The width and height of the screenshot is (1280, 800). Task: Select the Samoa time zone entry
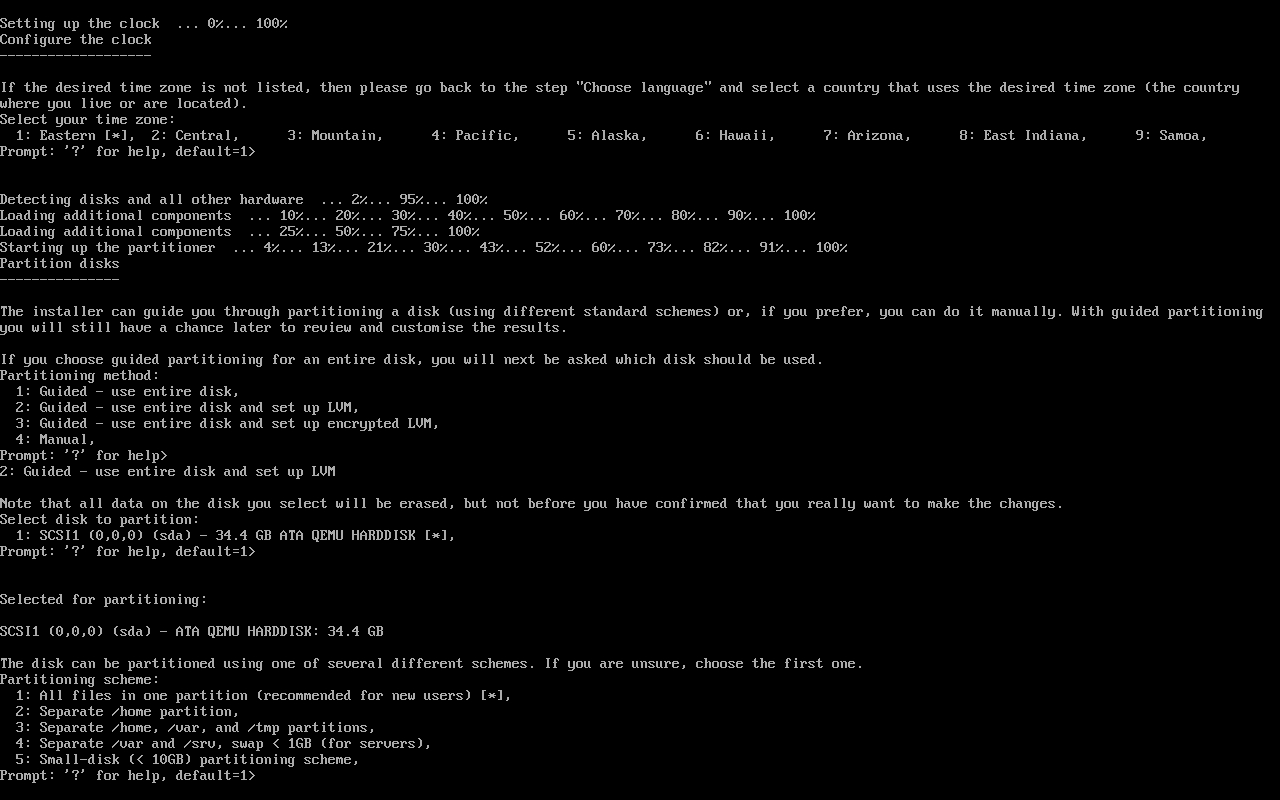coord(1171,136)
